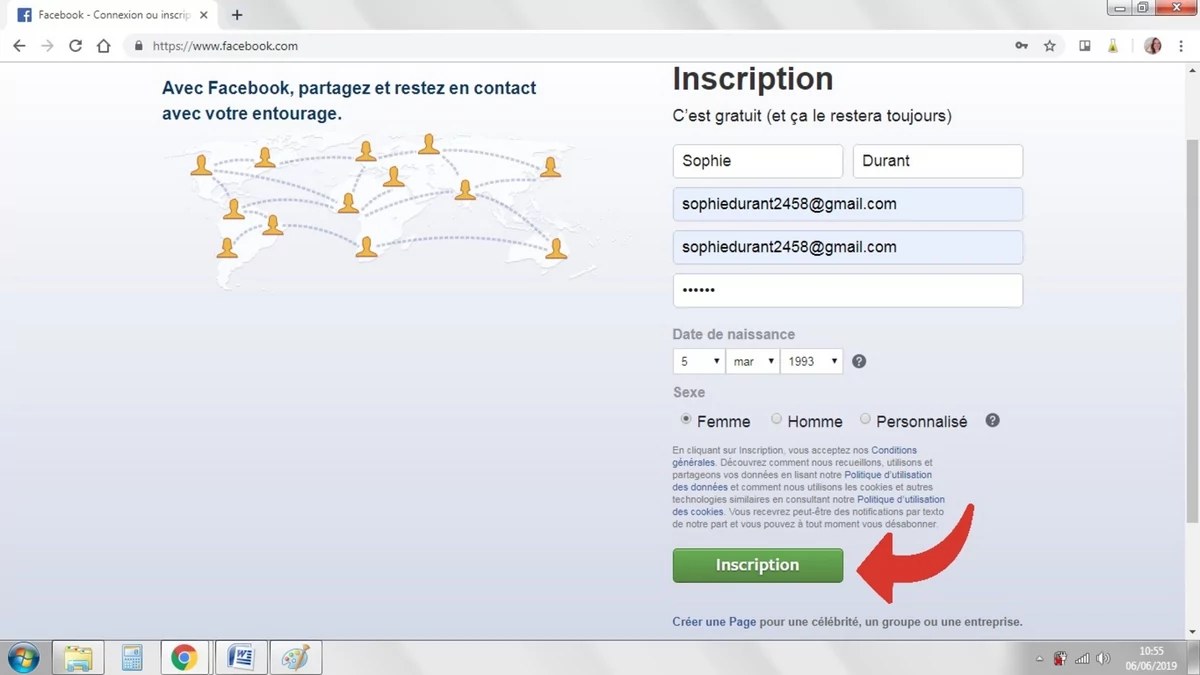Open the saved password key icon
Image resolution: width=1200 pixels, height=675 pixels.
click(1021, 46)
